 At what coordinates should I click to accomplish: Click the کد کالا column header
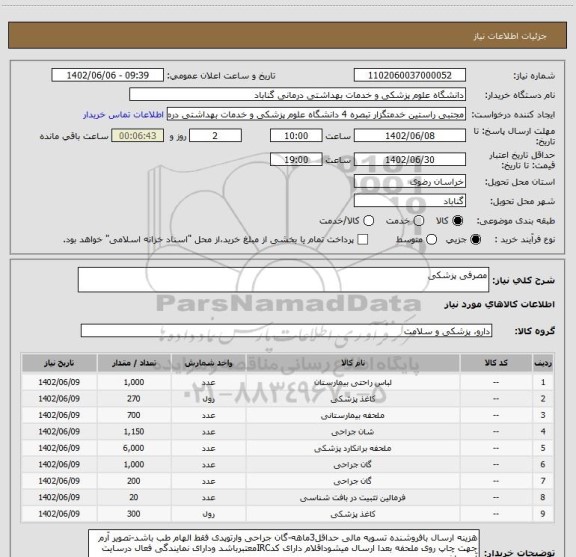point(496,363)
